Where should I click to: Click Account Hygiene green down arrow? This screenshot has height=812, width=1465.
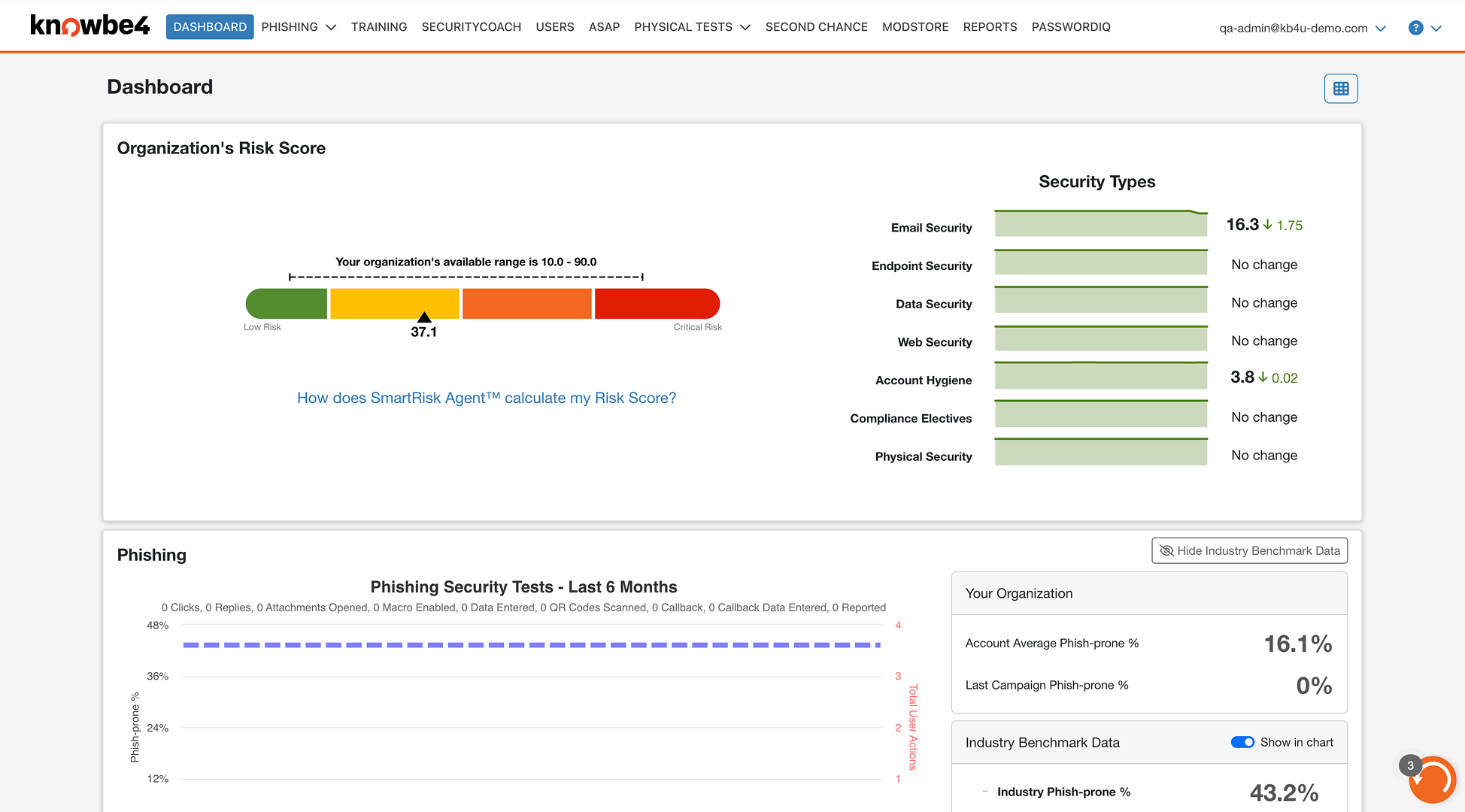(x=1263, y=377)
